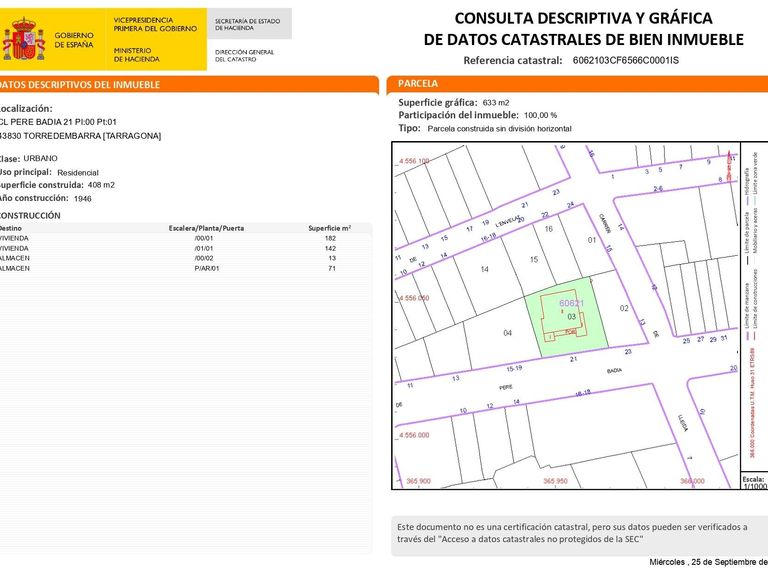Click surface value '142' in table

coord(330,248)
